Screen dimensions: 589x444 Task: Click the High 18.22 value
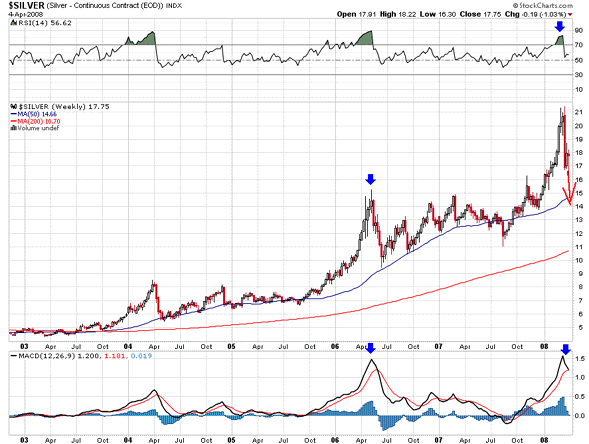pos(398,14)
